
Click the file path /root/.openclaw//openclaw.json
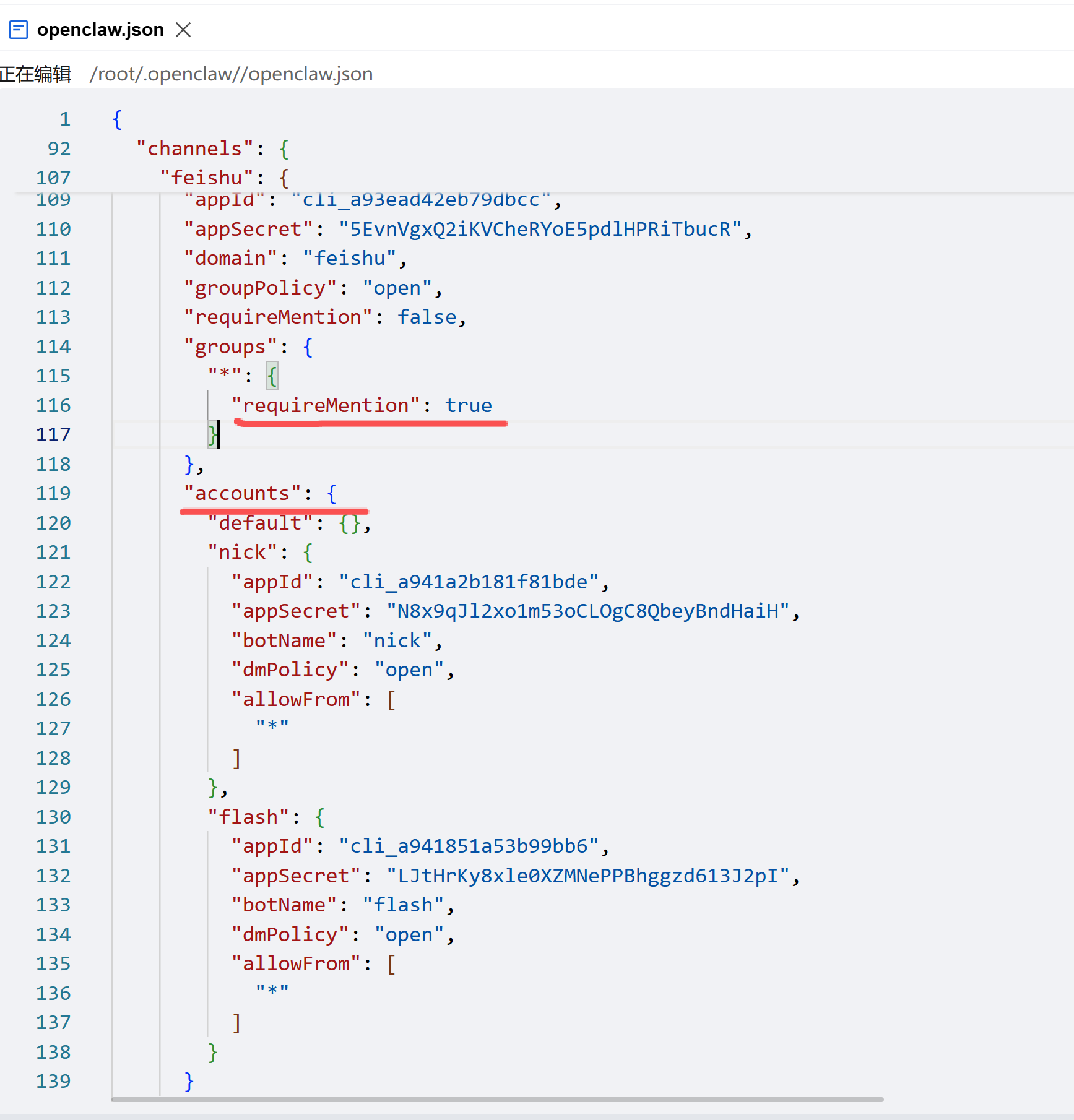(x=231, y=74)
